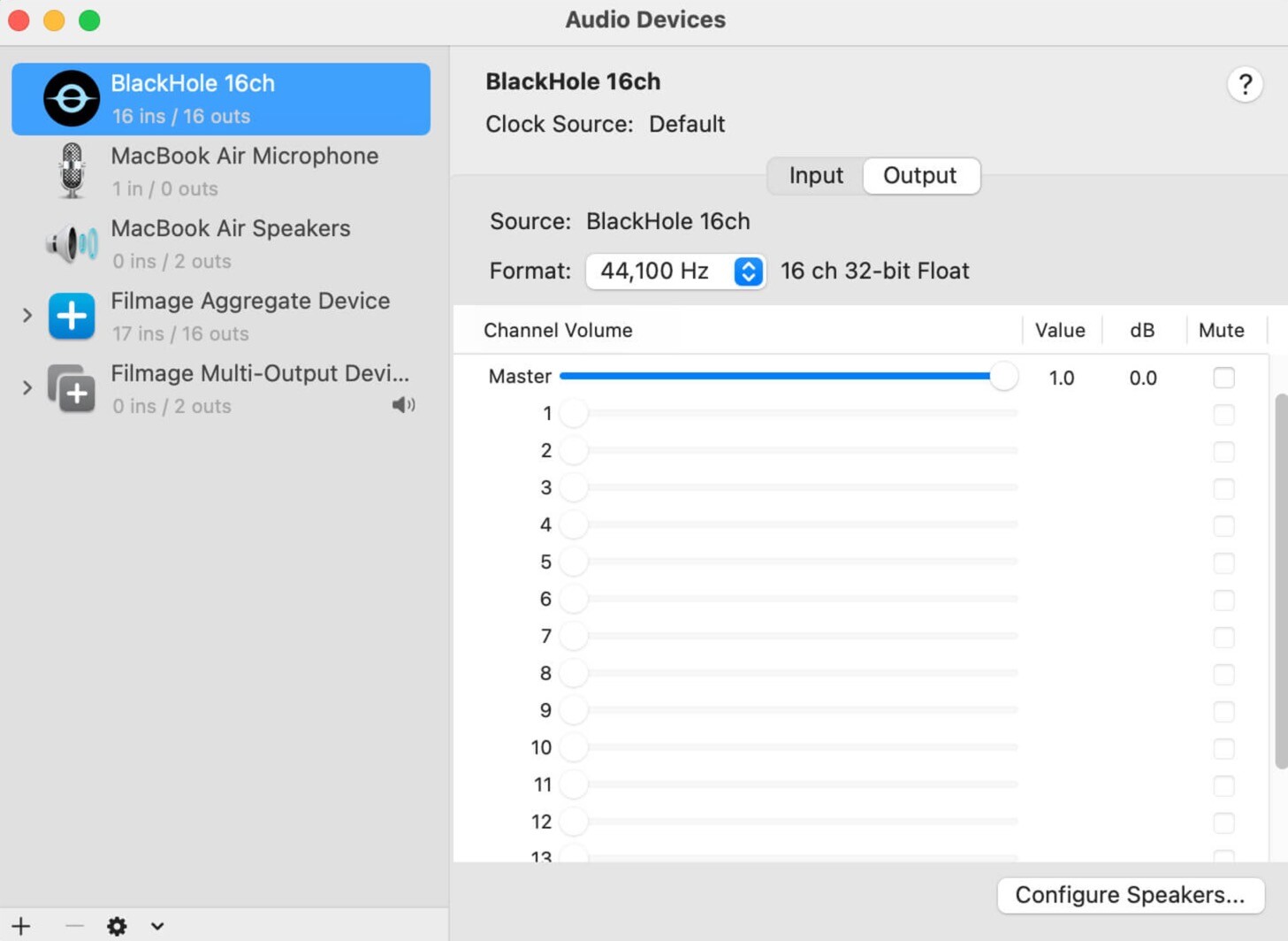Viewport: 1288px width, 941px height.
Task: Mute the Master channel checkbox
Action: coord(1223,378)
